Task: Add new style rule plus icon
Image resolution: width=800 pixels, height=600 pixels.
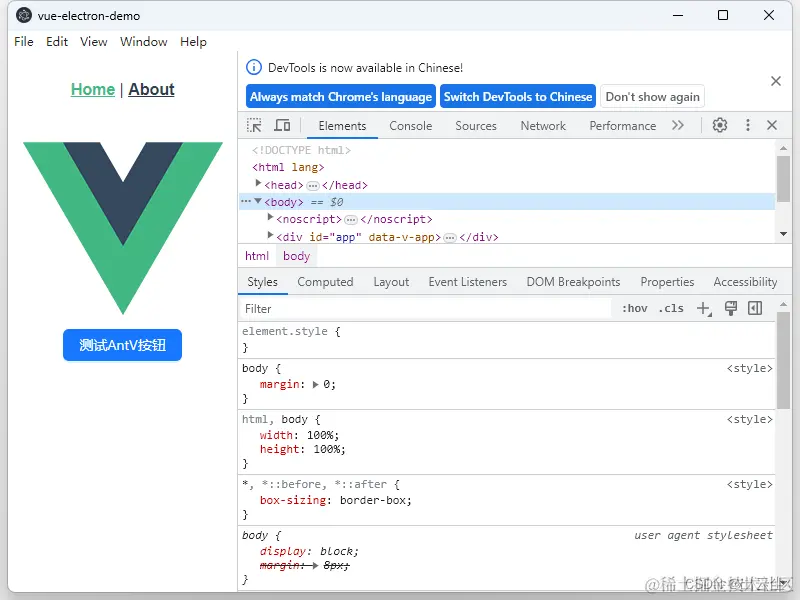Action: coord(704,309)
